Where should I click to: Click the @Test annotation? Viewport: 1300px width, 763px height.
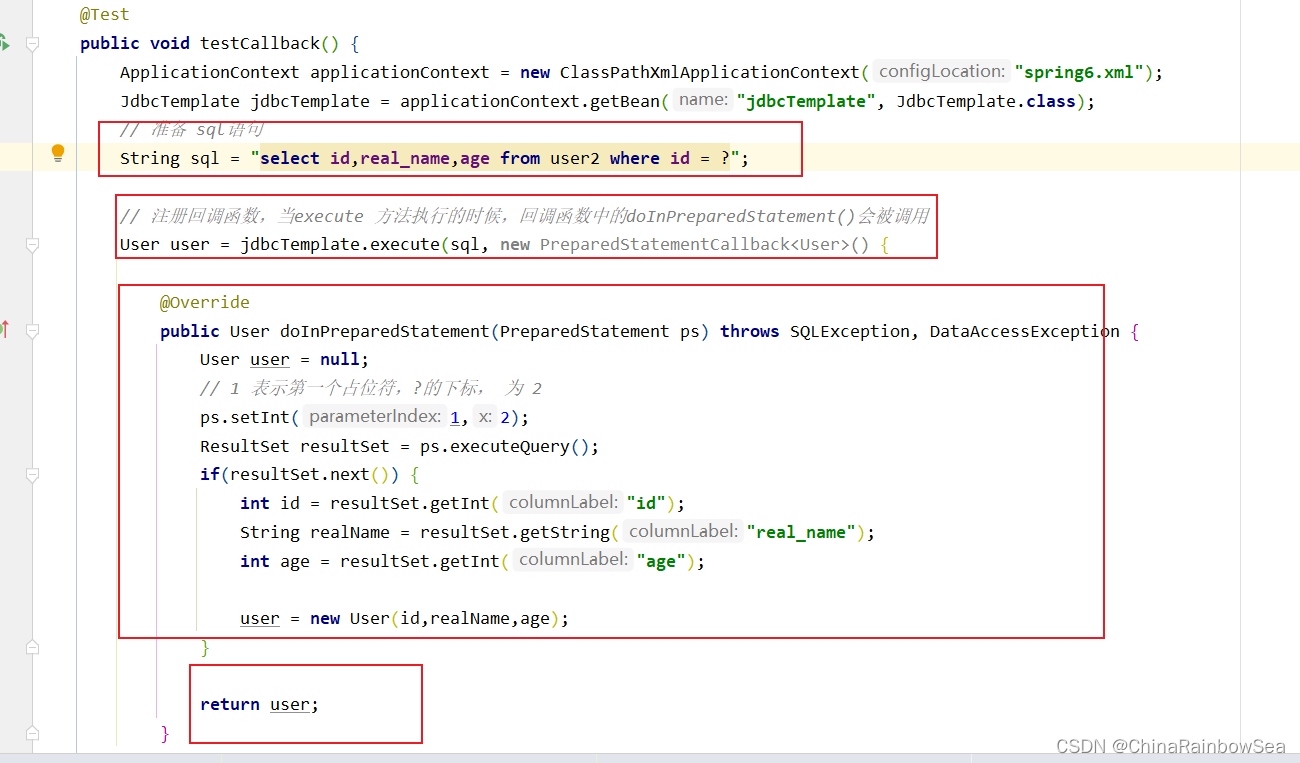click(x=104, y=14)
